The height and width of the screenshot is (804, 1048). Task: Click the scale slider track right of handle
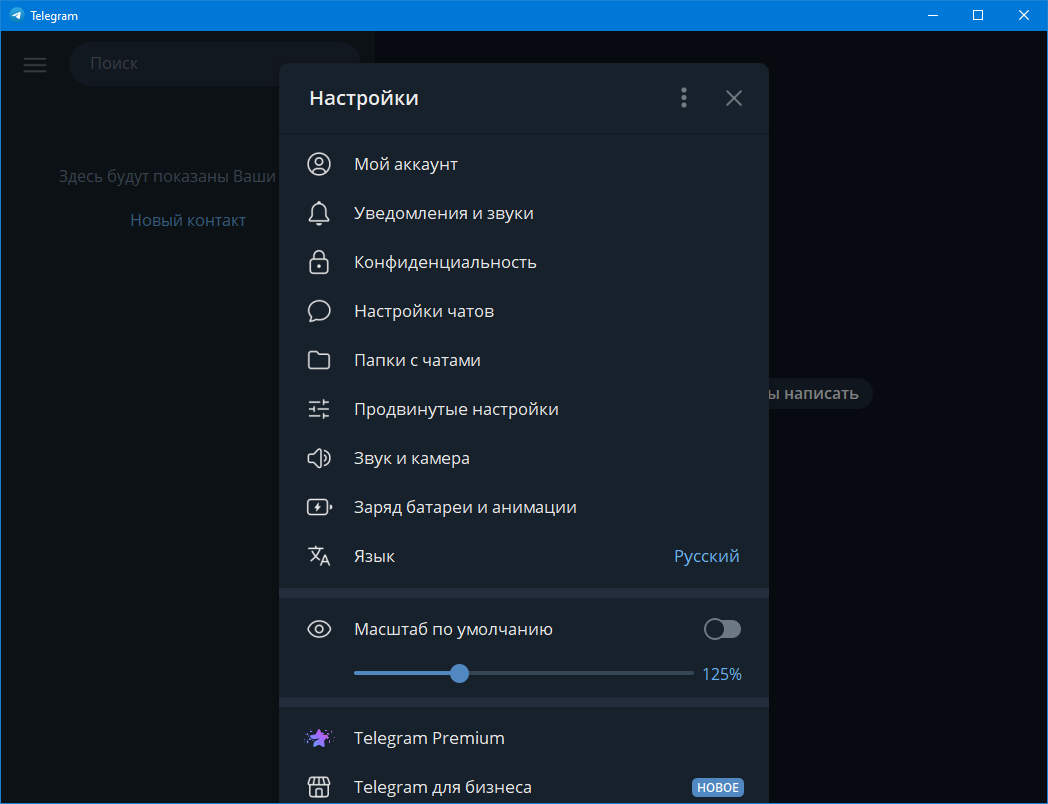click(581, 673)
